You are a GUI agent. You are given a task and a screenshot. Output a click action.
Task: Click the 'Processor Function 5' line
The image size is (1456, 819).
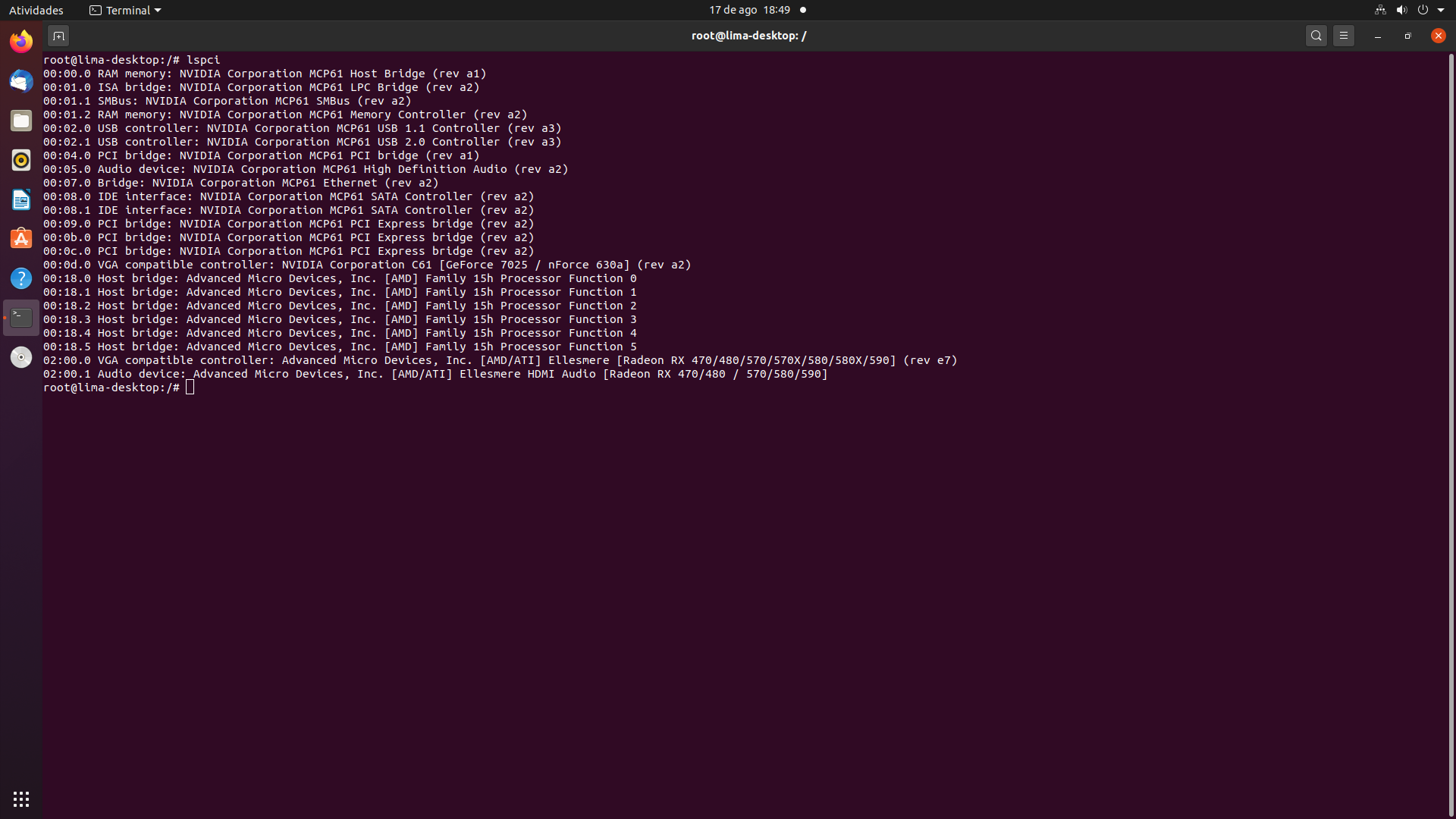pyautogui.click(x=340, y=347)
